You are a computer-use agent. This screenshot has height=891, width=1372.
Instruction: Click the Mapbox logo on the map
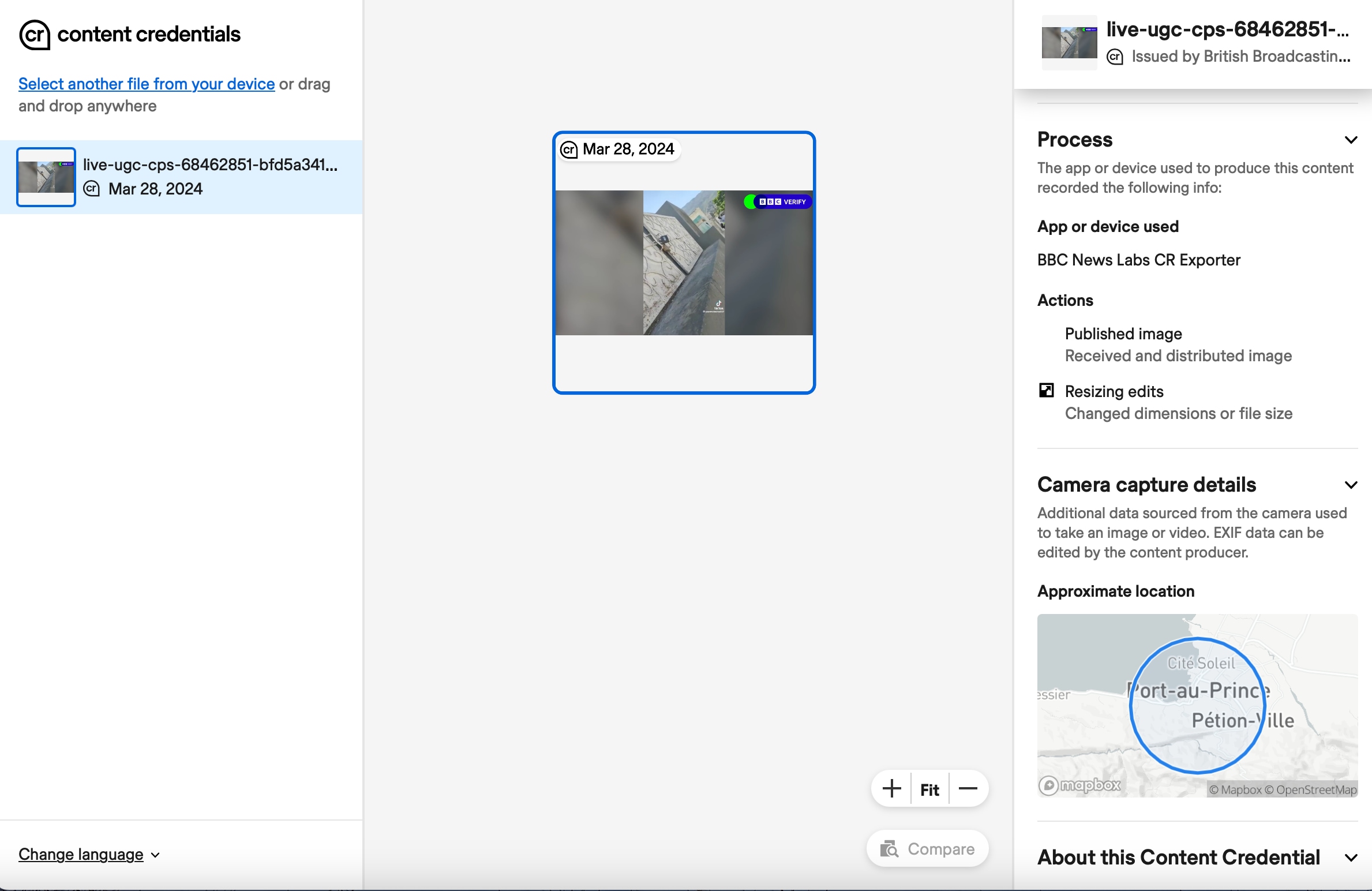point(1081,785)
